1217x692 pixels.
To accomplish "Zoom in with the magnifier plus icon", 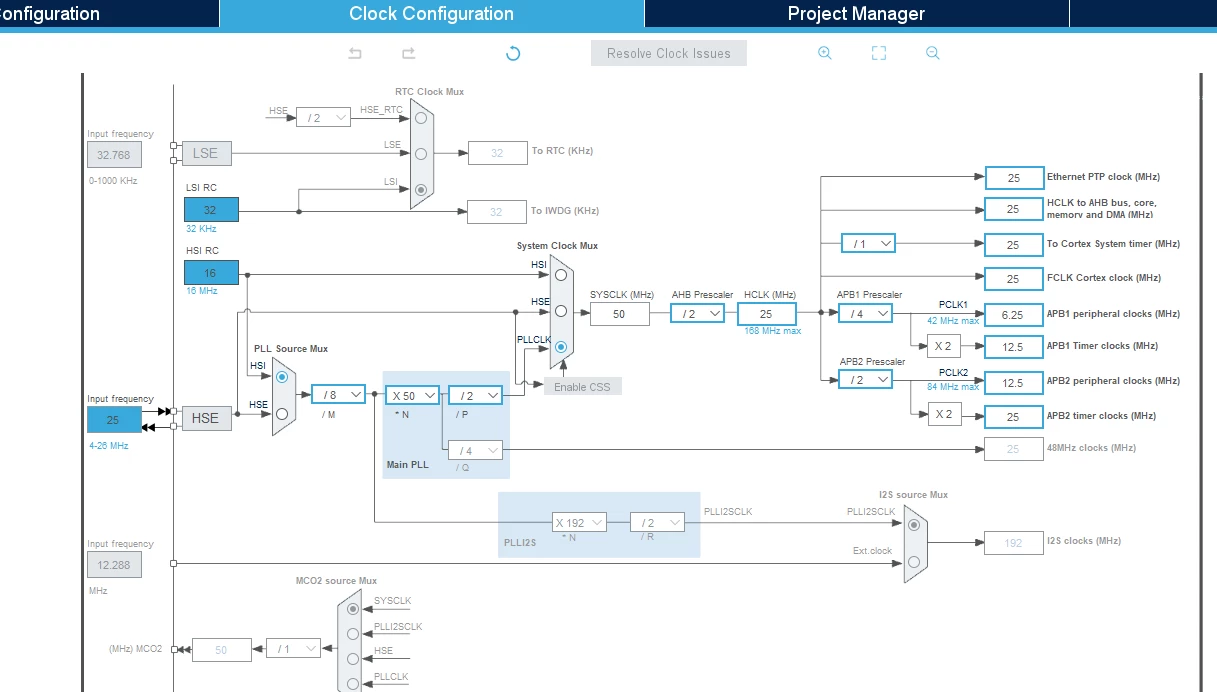I will (x=825, y=53).
